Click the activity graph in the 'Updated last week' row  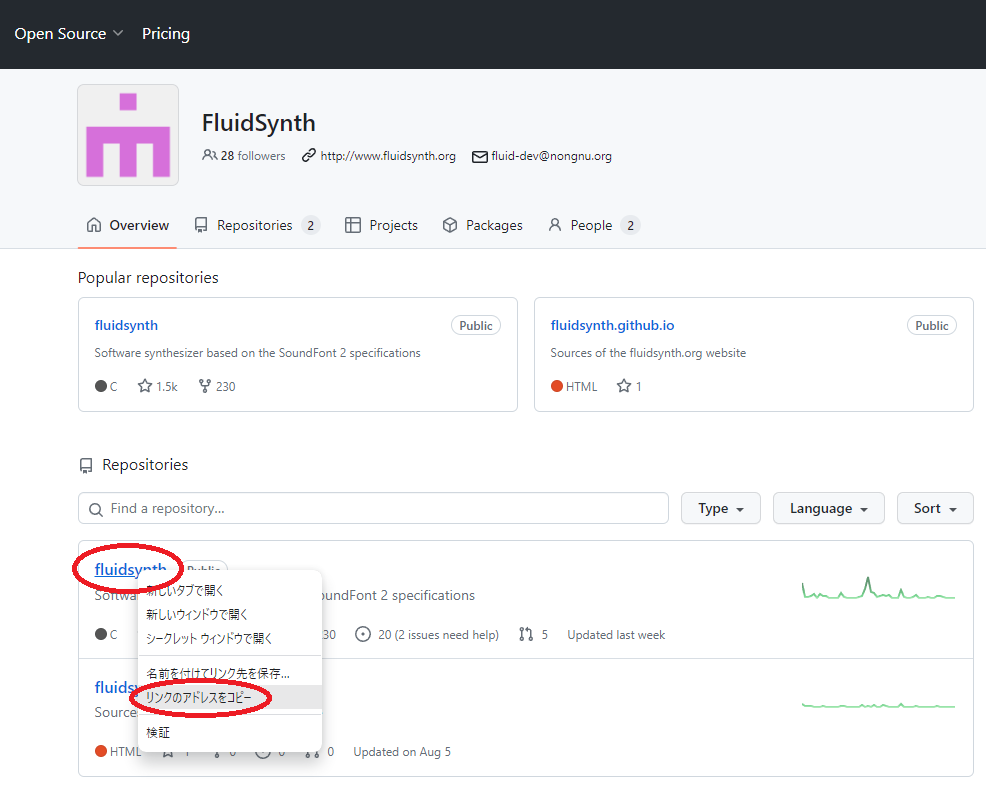coord(878,588)
